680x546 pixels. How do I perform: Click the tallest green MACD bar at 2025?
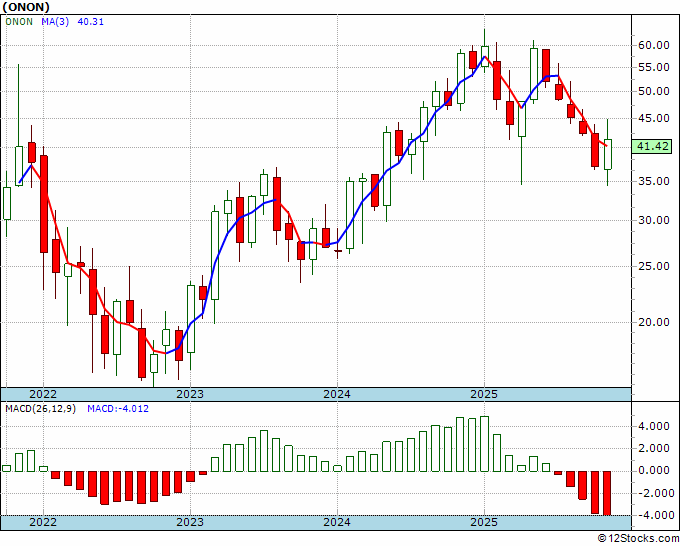(484, 444)
